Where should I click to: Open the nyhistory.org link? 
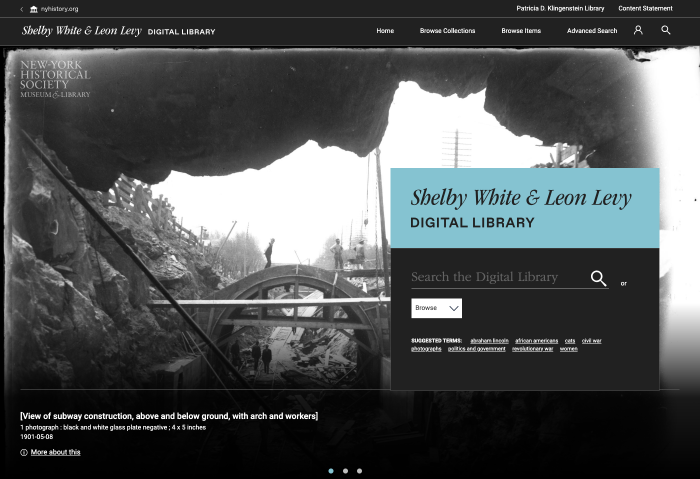(59, 9)
